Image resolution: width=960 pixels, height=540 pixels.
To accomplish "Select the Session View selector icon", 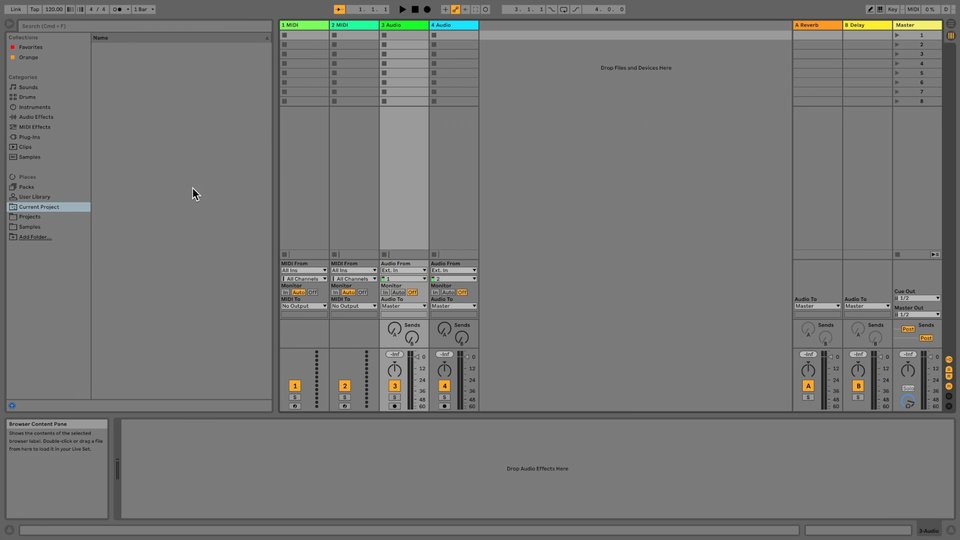I will (951, 36).
